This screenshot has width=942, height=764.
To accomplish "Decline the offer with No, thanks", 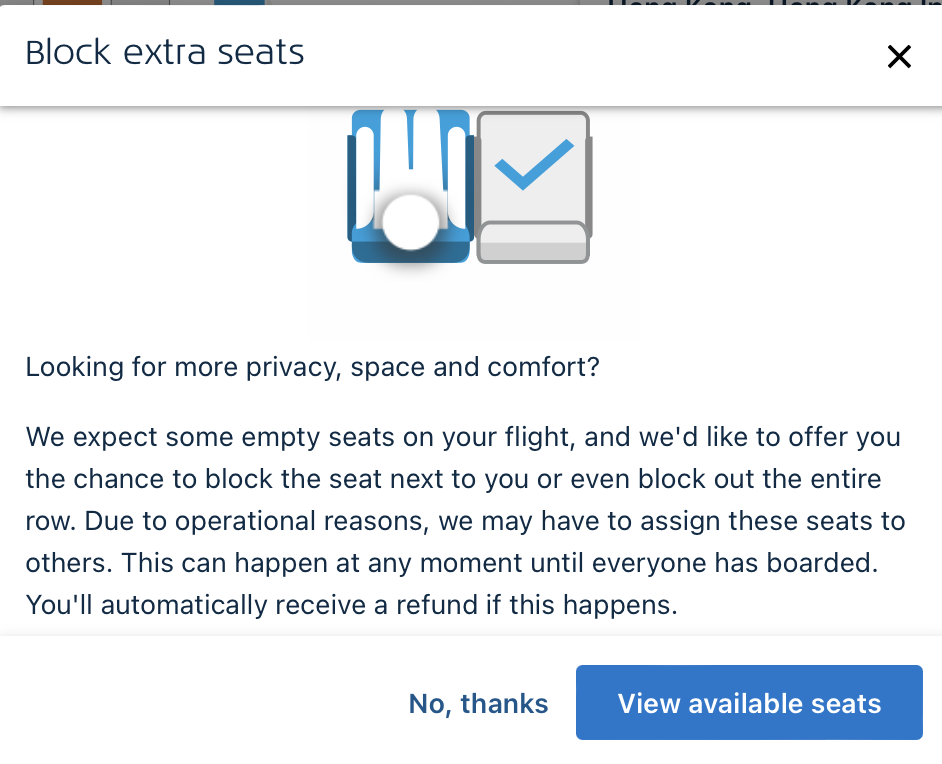I will click(478, 704).
